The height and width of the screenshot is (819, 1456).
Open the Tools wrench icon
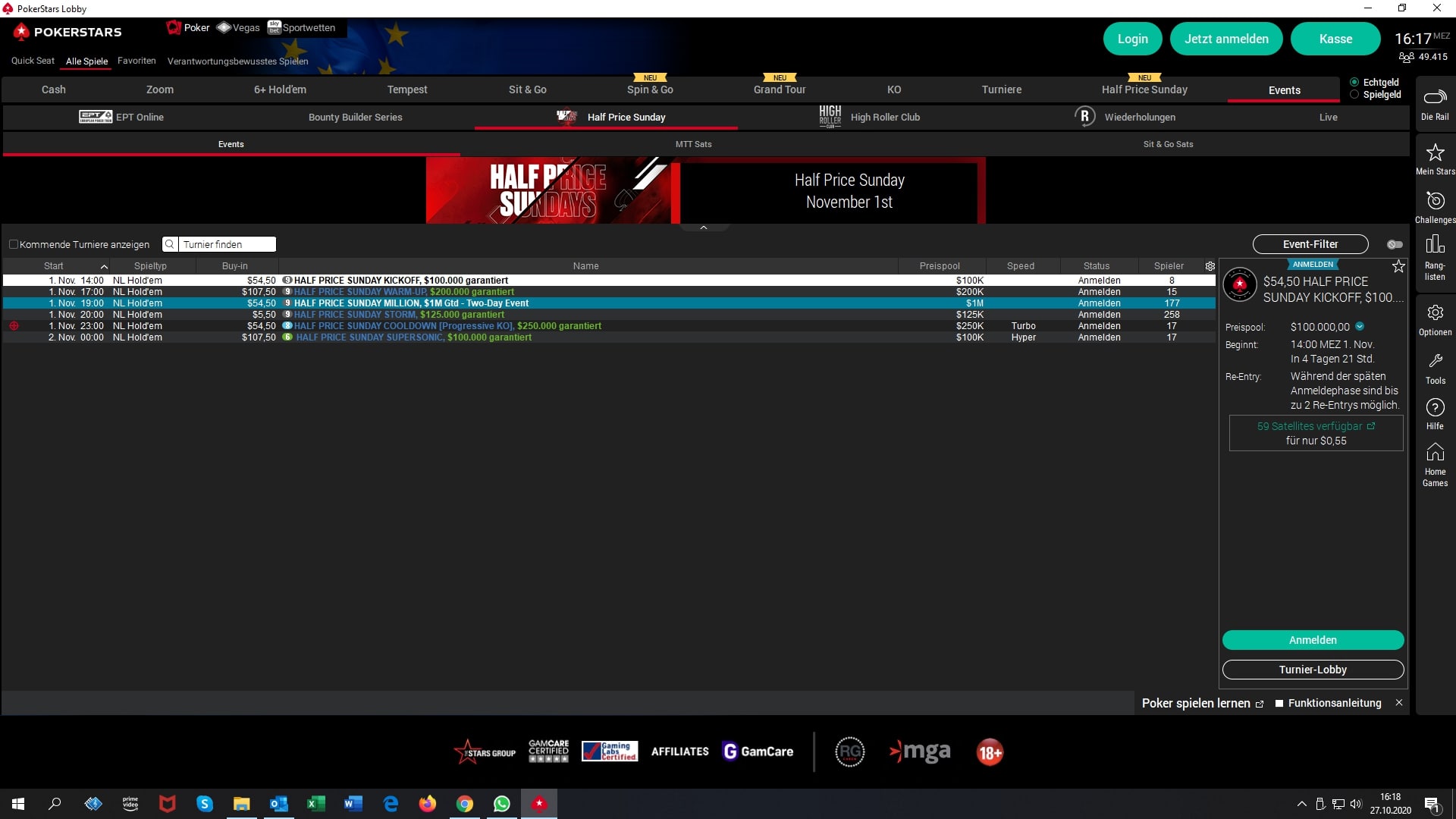[1435, 362]
